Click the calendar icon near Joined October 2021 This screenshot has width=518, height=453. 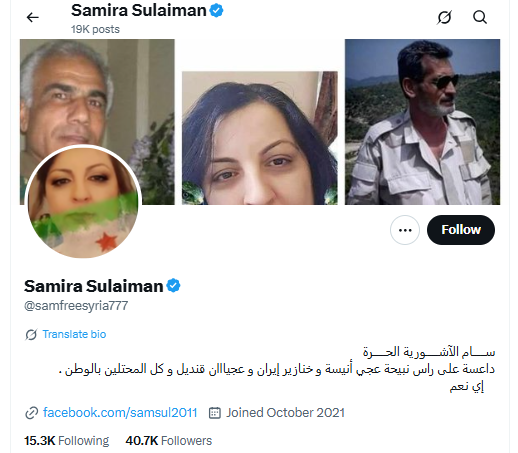[x=215, y=413]
